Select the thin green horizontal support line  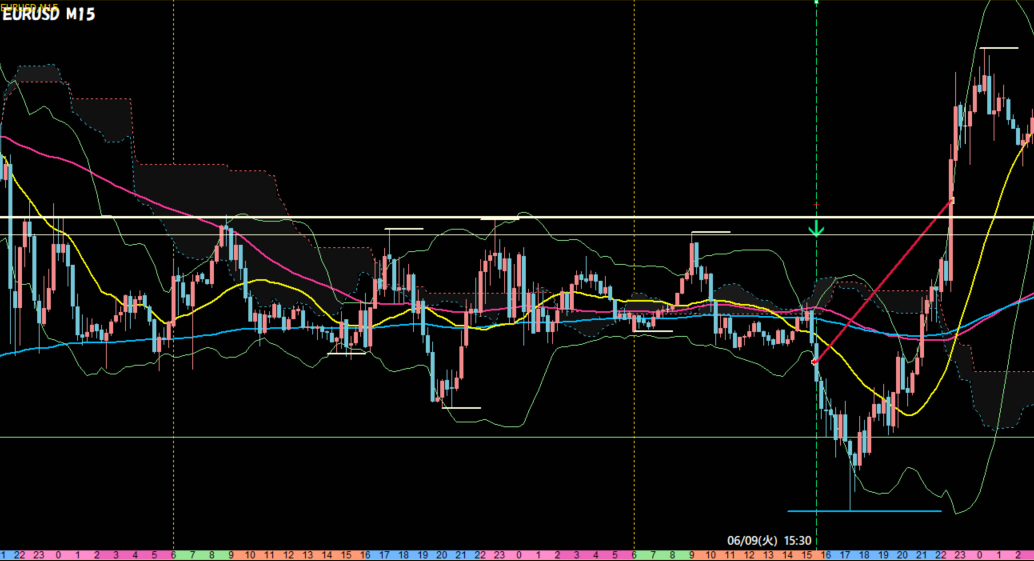[517, 437]
